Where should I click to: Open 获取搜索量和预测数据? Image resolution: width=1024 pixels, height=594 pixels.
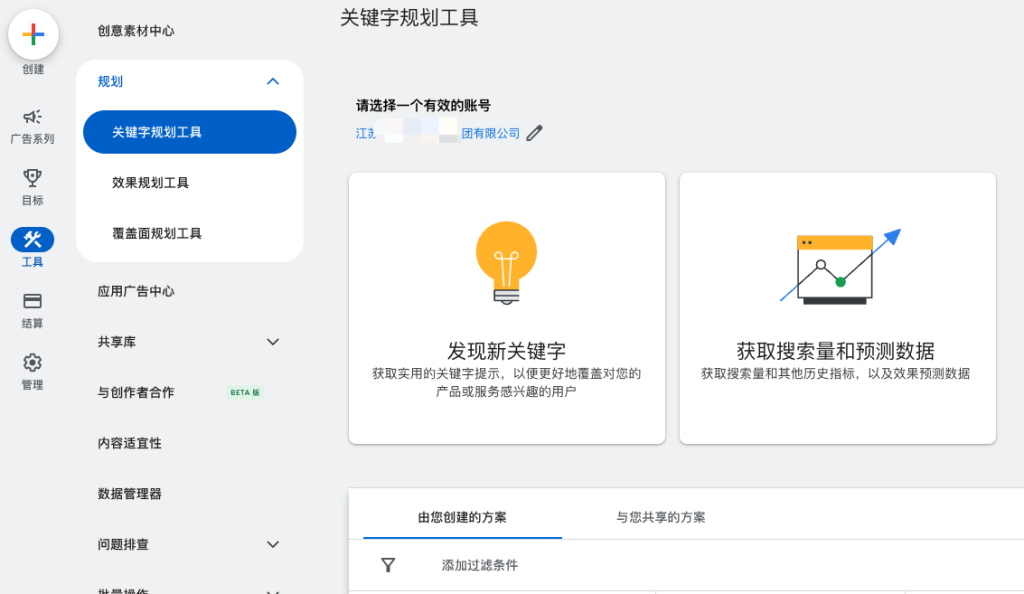[838, 307]
